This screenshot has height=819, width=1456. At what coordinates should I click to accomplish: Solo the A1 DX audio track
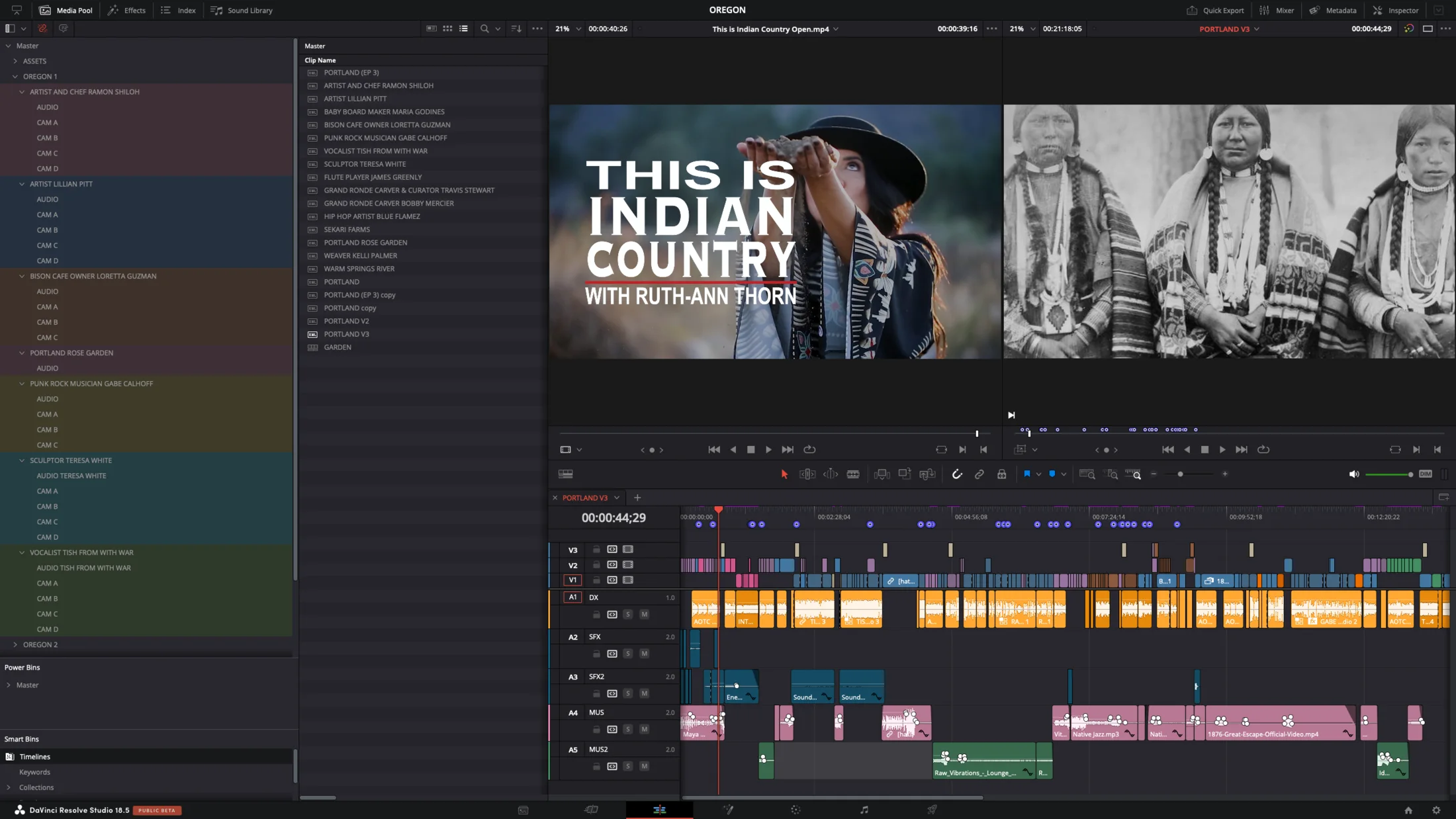point(627,615)
